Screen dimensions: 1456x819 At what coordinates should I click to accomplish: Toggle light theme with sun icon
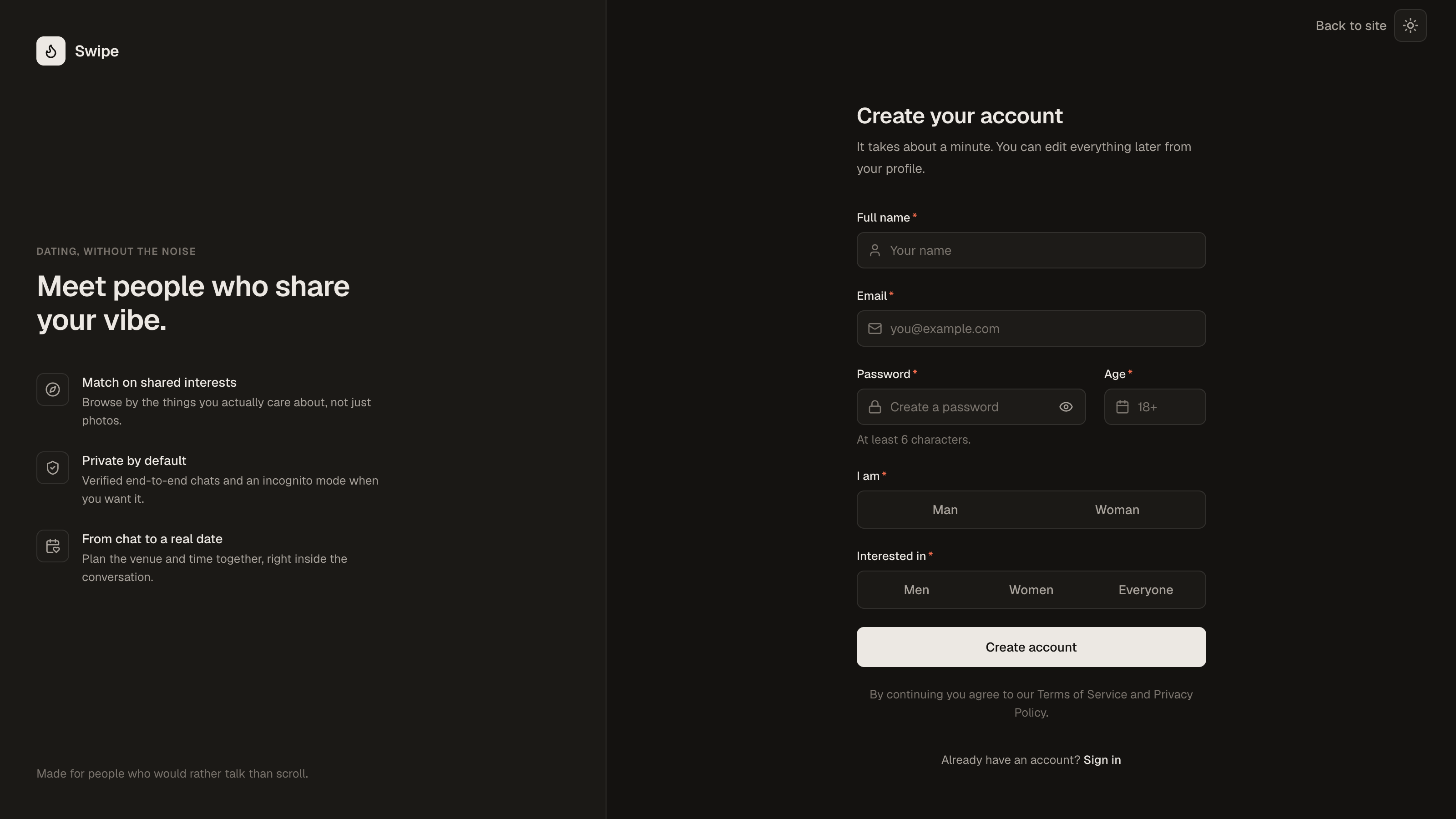click(x=1410, y=25)
